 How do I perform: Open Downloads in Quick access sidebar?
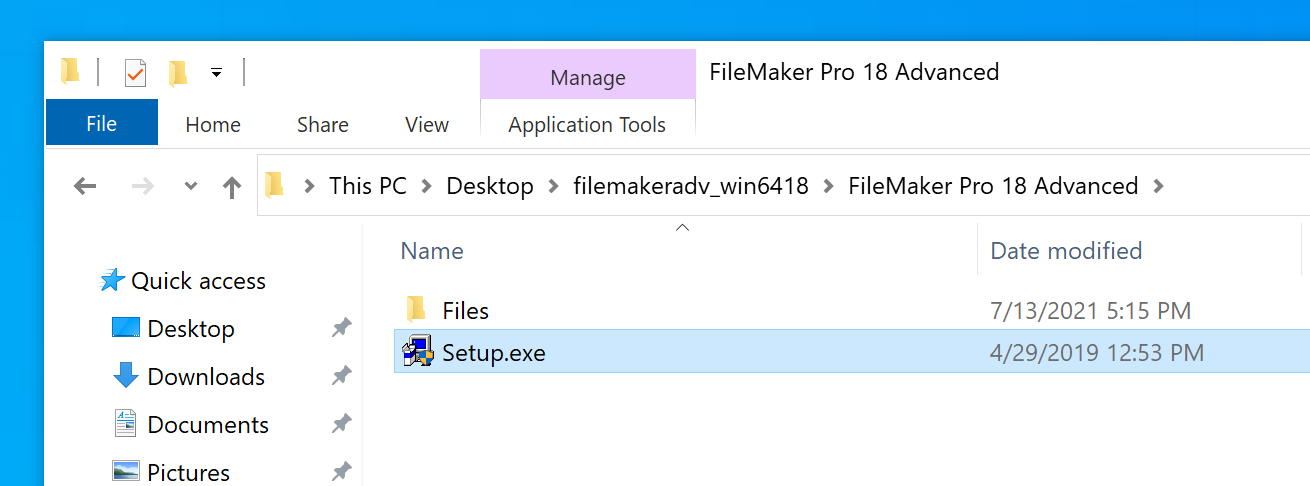(x=206, y=377)
